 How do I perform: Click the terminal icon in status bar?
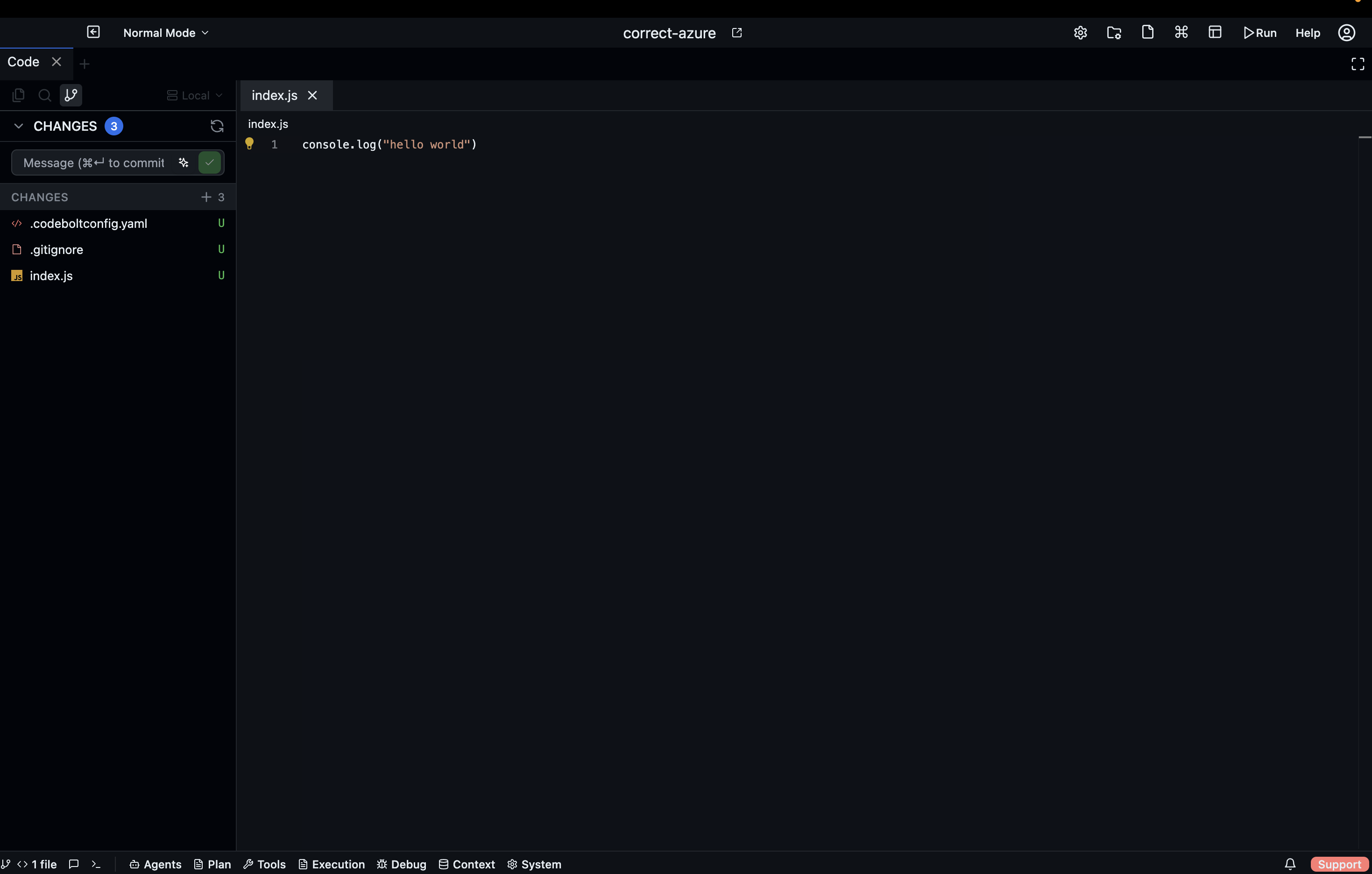point(96,864)
